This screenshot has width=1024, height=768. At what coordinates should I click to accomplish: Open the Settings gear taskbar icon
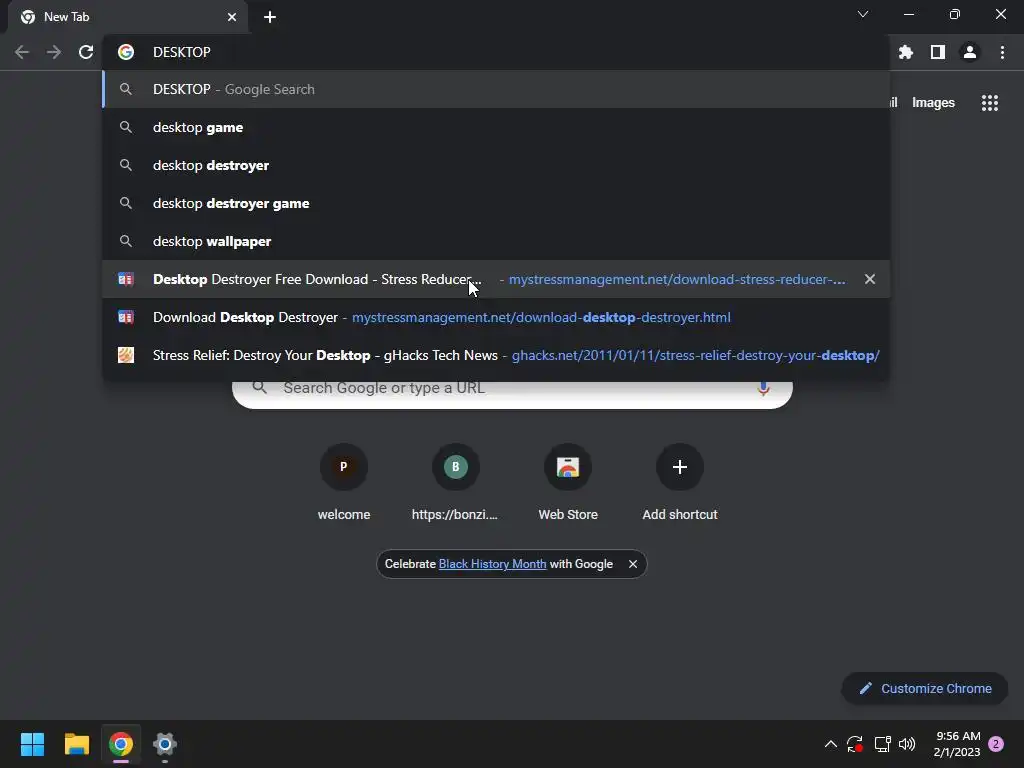165,744
